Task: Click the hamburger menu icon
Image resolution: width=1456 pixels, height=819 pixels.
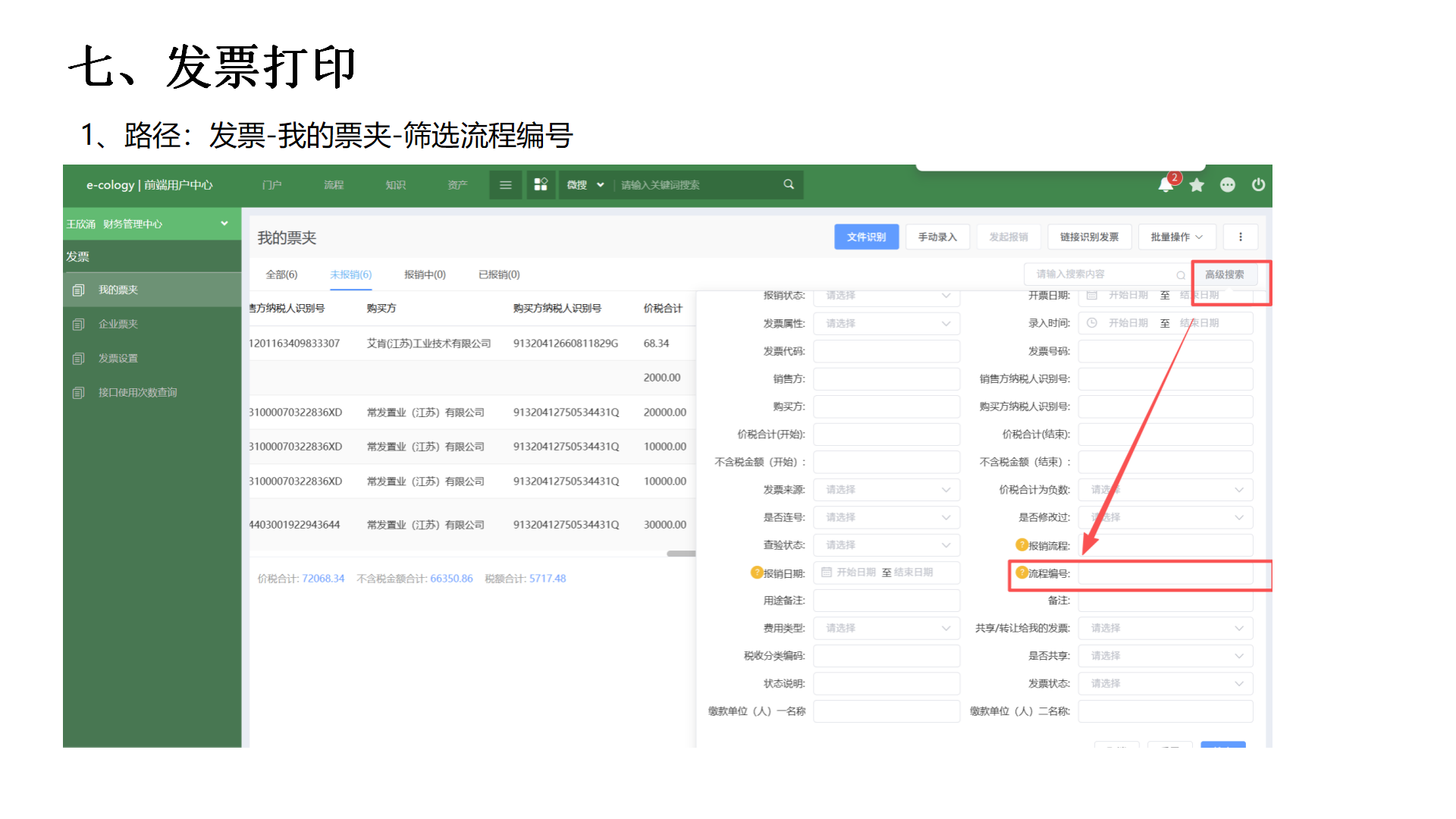Action: click(506, 185)
